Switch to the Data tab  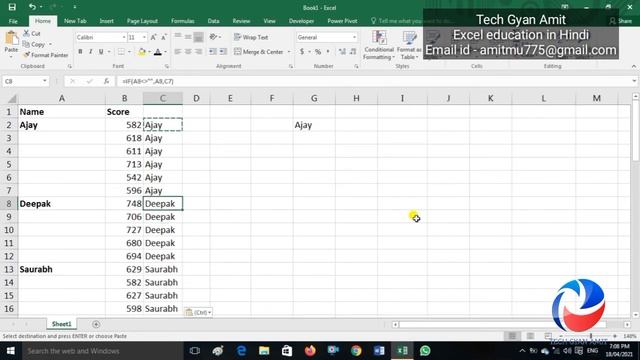tap(213, 21)
